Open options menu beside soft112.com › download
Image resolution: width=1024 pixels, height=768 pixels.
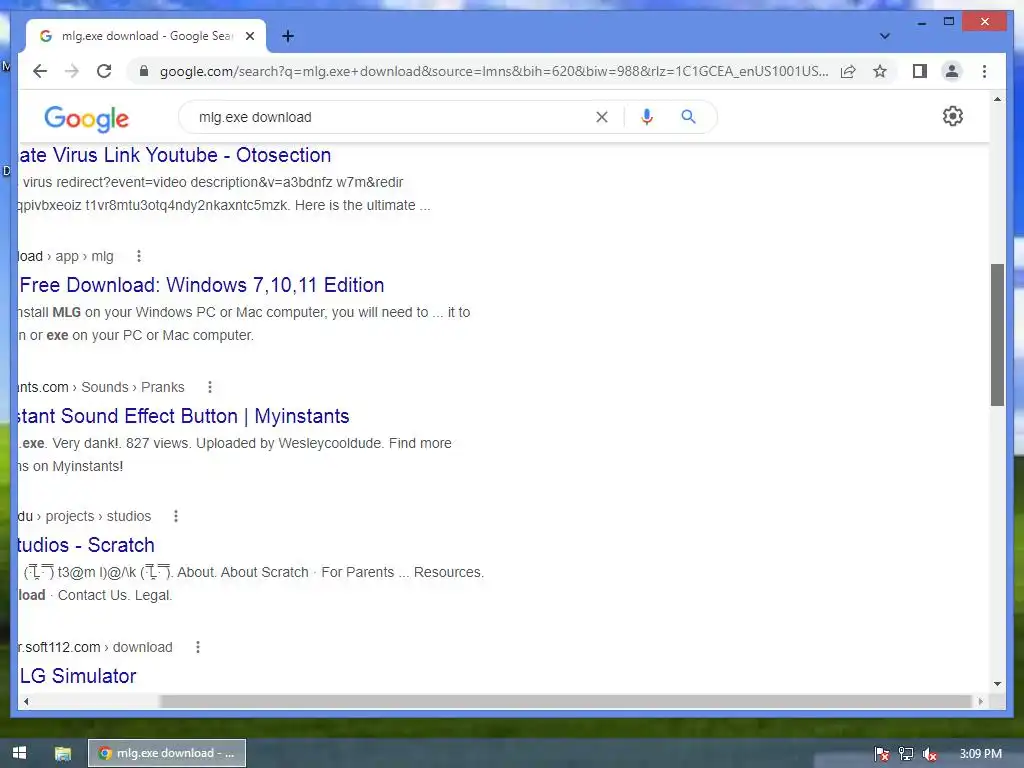[198, 647]
